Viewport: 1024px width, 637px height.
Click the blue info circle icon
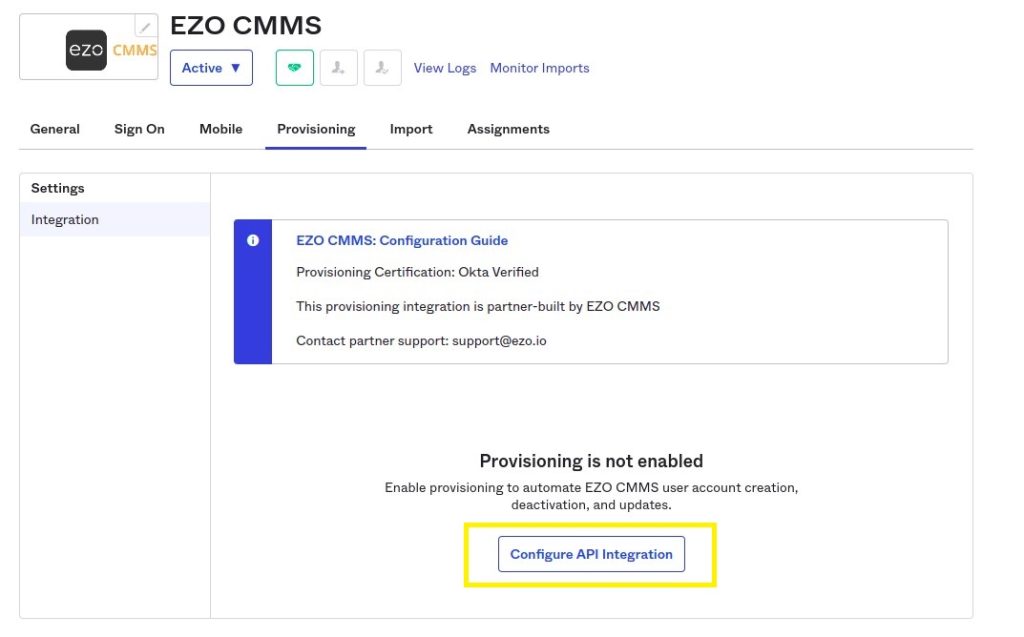tap(253, 240)
